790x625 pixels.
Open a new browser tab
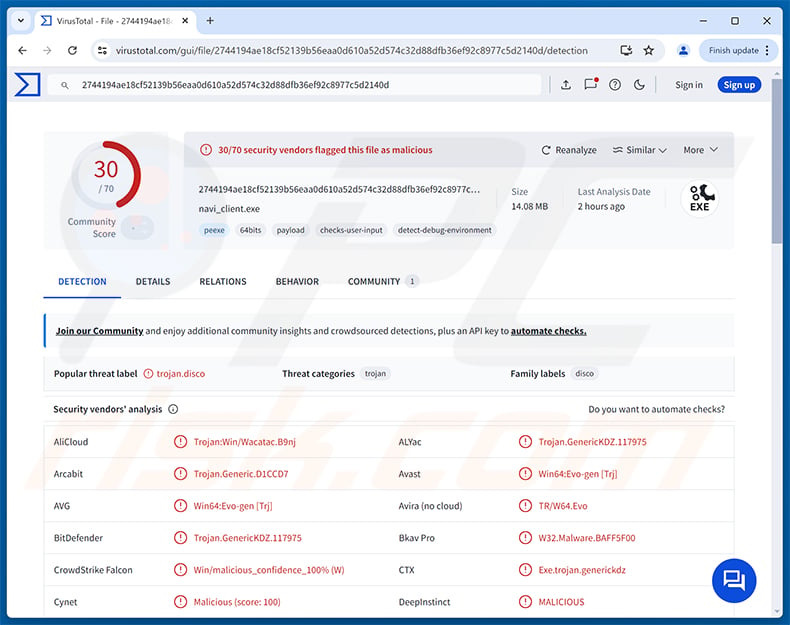210,21
